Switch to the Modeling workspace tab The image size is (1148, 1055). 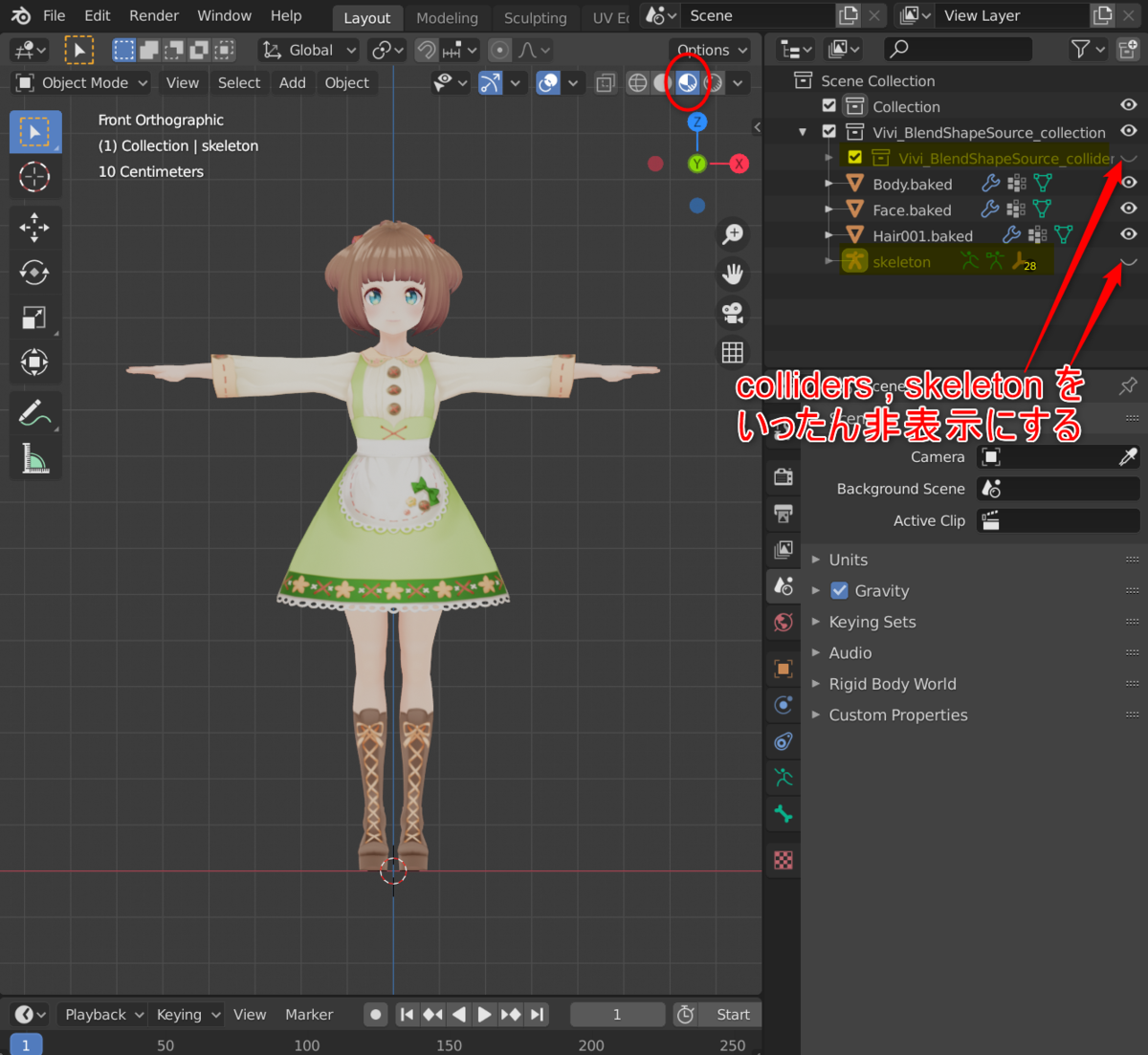pos(447,18)
